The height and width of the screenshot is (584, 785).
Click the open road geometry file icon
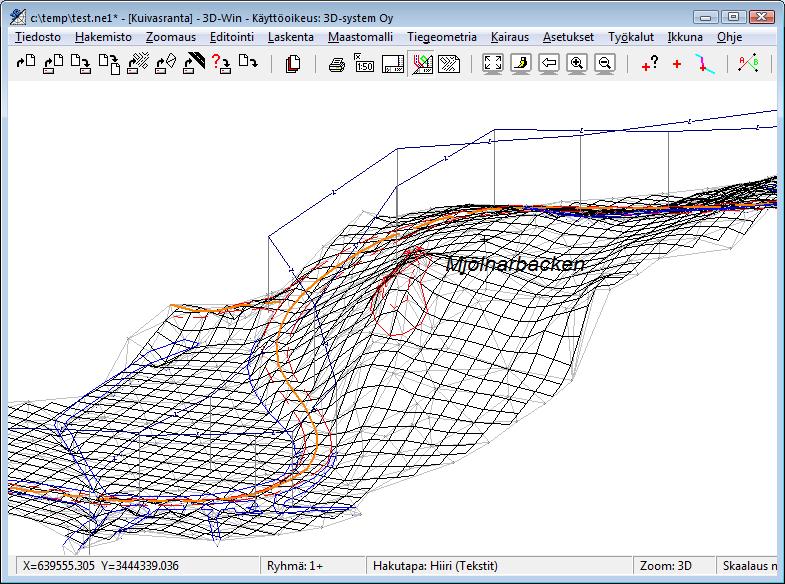click(194, 64)
